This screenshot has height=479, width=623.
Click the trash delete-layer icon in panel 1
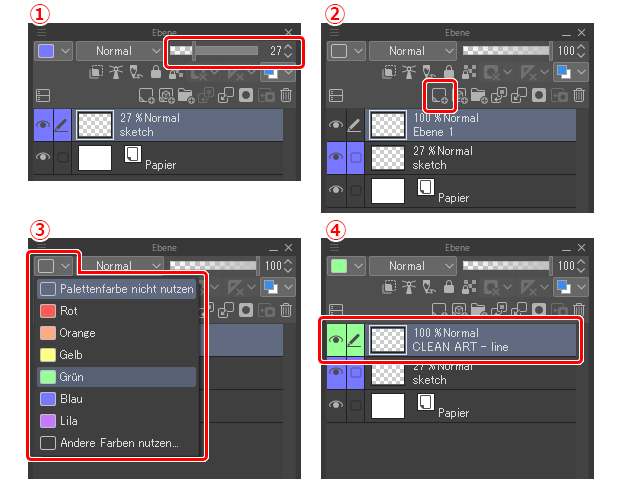(x=286, y=95)
